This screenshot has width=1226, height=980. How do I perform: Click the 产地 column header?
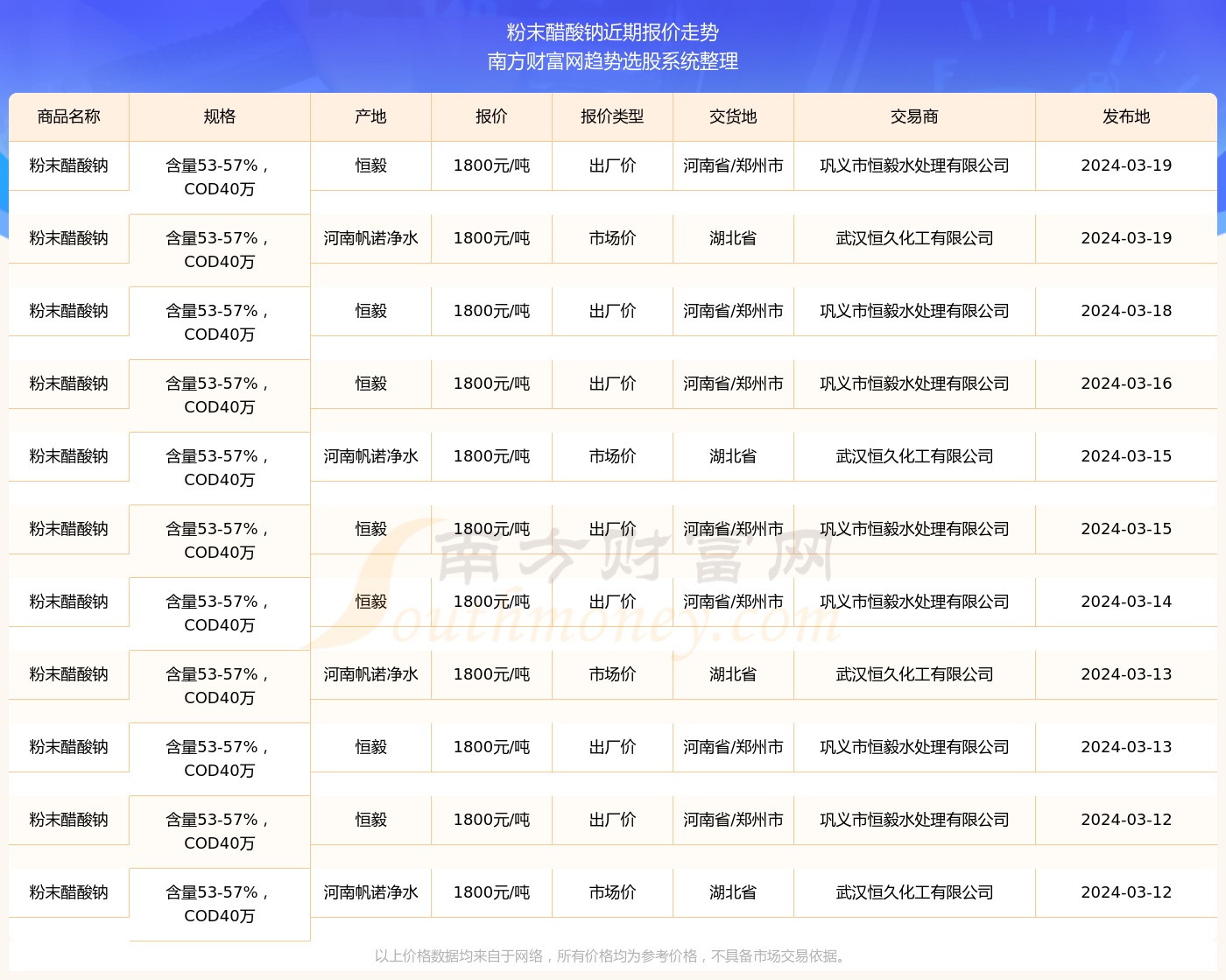click(x=371, y=116)
